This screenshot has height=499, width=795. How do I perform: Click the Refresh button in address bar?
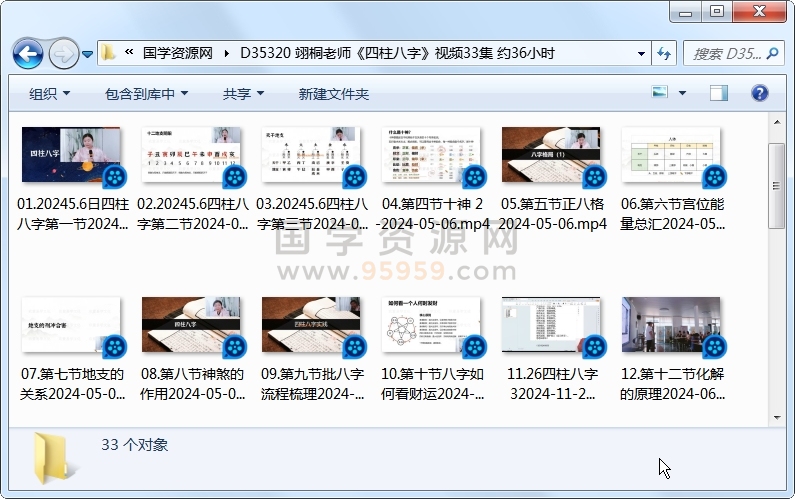tap(664, 53)
